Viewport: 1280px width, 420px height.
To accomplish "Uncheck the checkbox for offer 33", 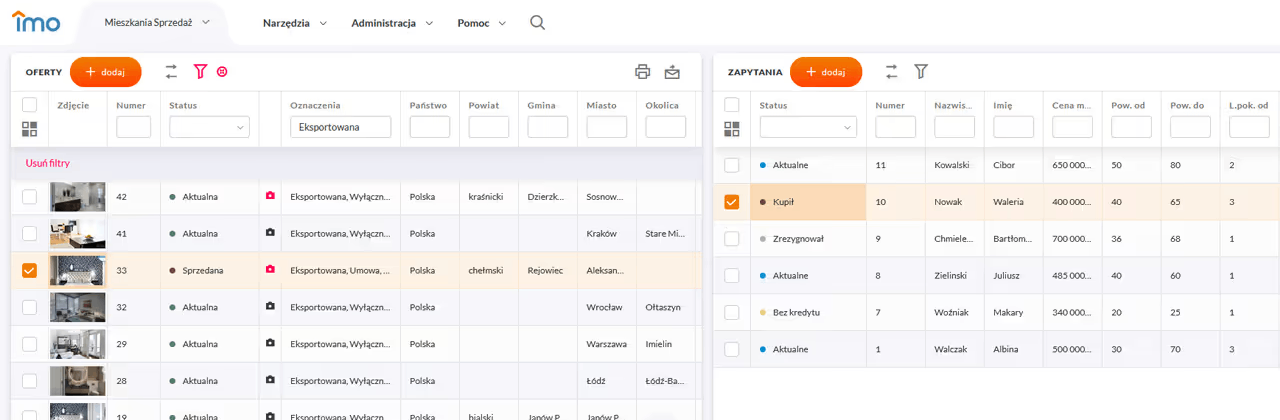I will click(29, 271).
